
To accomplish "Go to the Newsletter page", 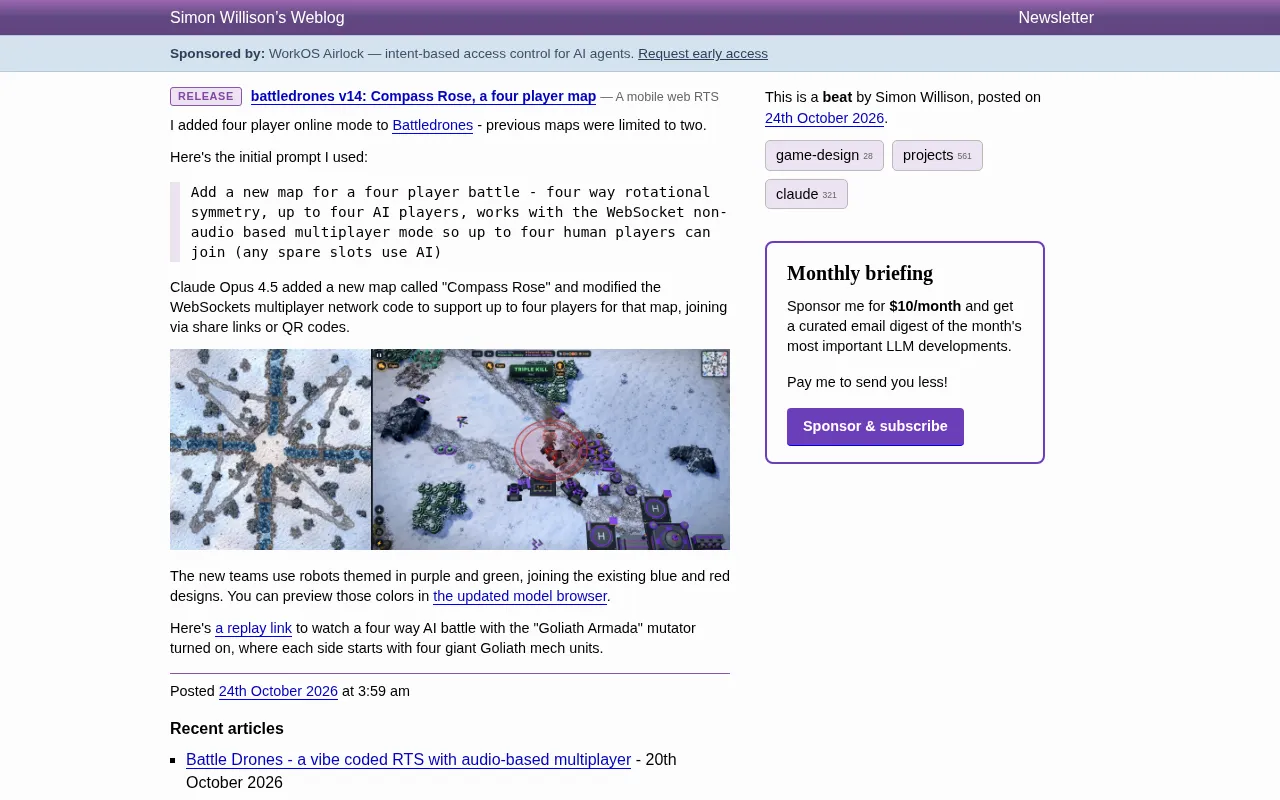I will point(1056,18).
